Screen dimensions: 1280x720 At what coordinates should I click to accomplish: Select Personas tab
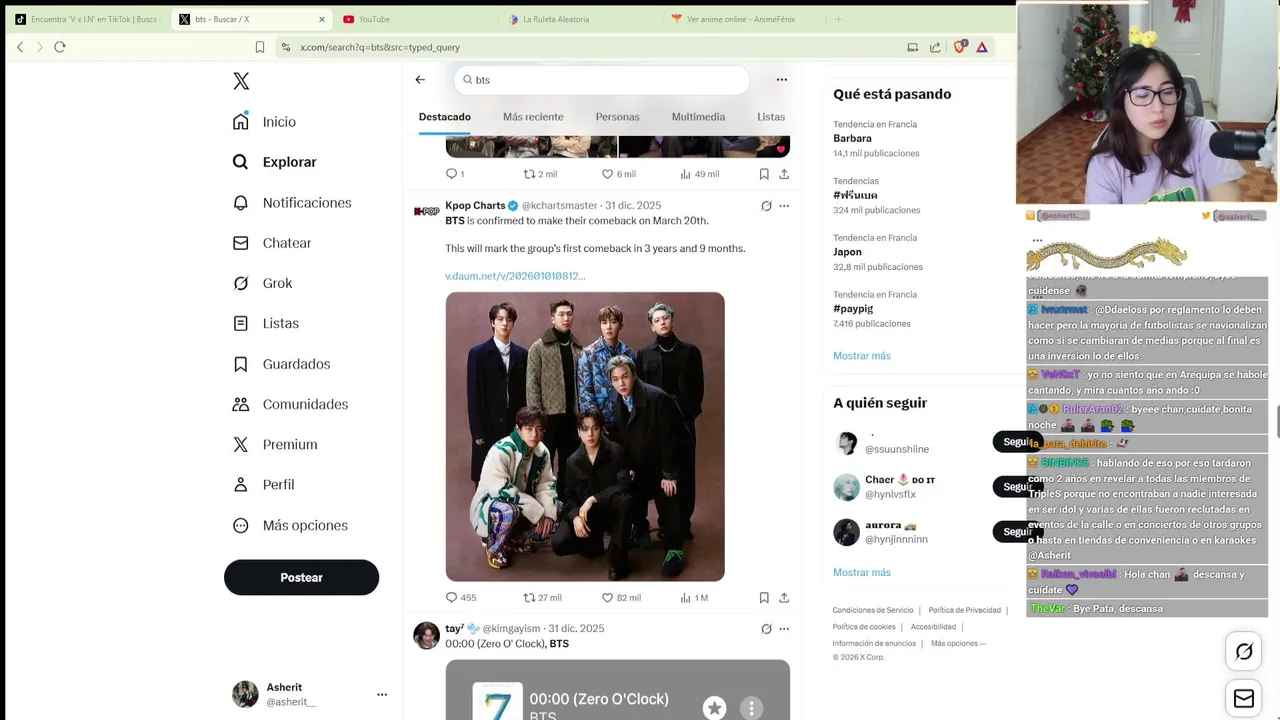point(617,117)
